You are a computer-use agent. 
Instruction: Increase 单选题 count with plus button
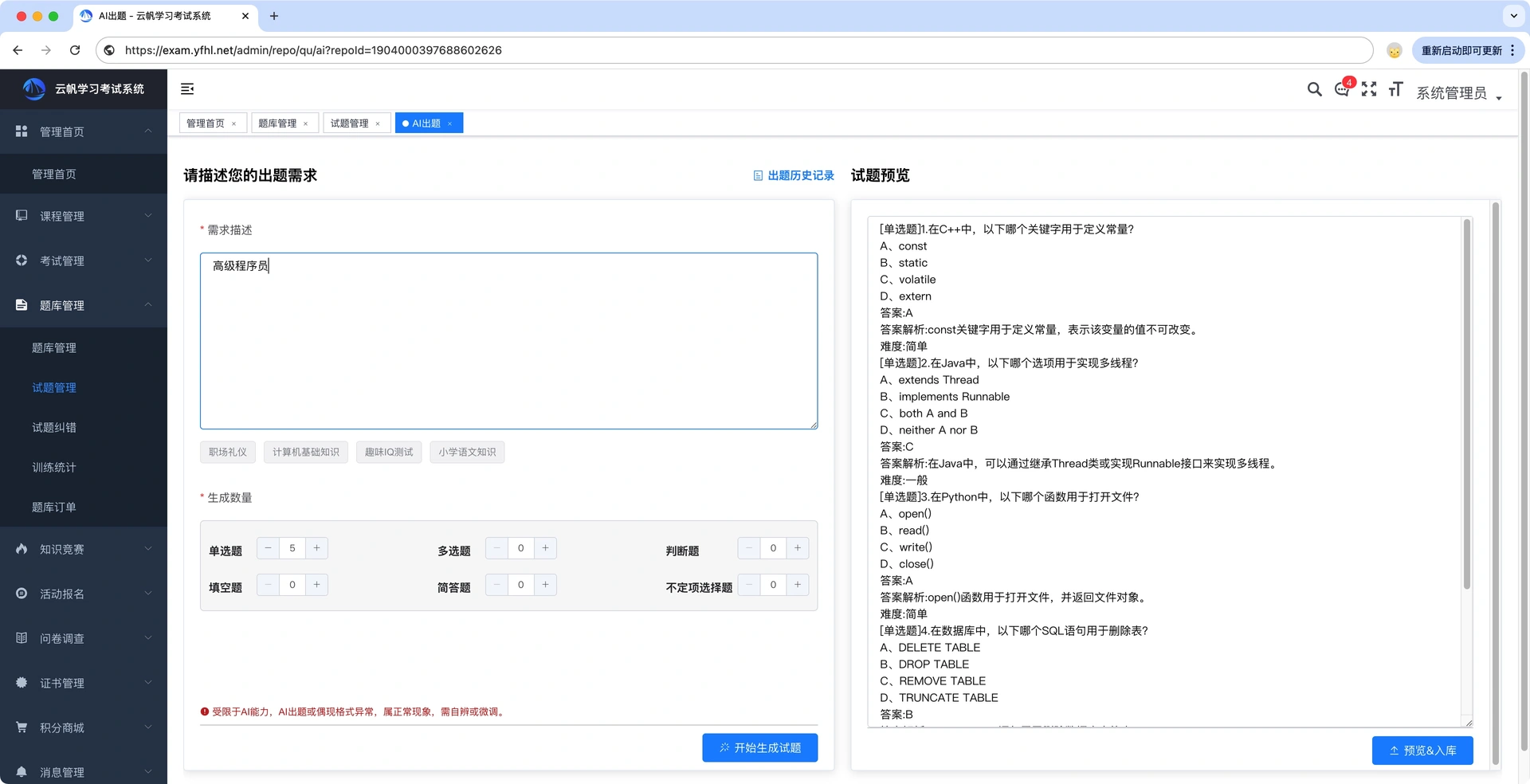click(x=316, y=548)
